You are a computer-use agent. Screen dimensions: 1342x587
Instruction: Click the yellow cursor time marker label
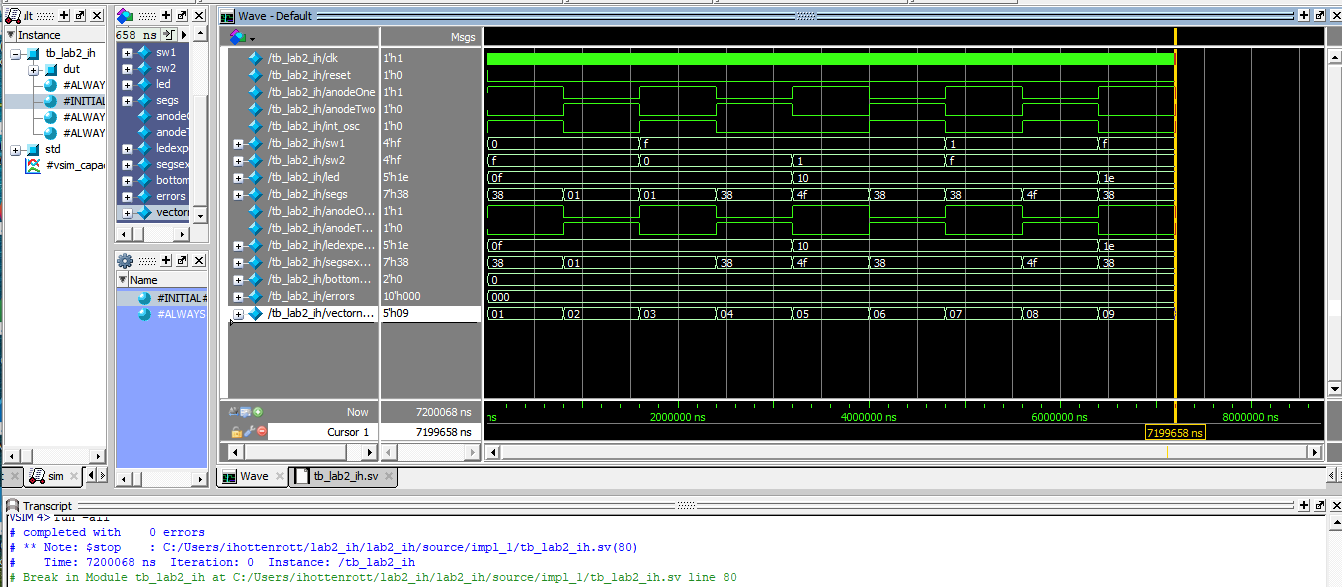1175,433
